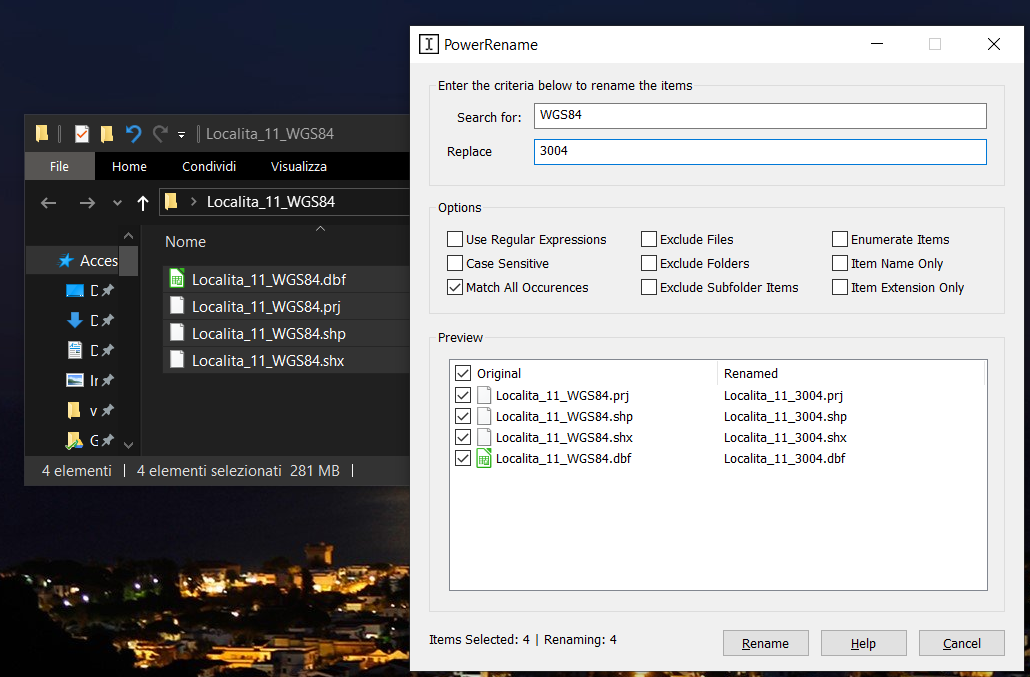This screenshot has width=1030, height=677.
Task: Click the New Folder icon in quick toolbar
Action: click(107, 133)
